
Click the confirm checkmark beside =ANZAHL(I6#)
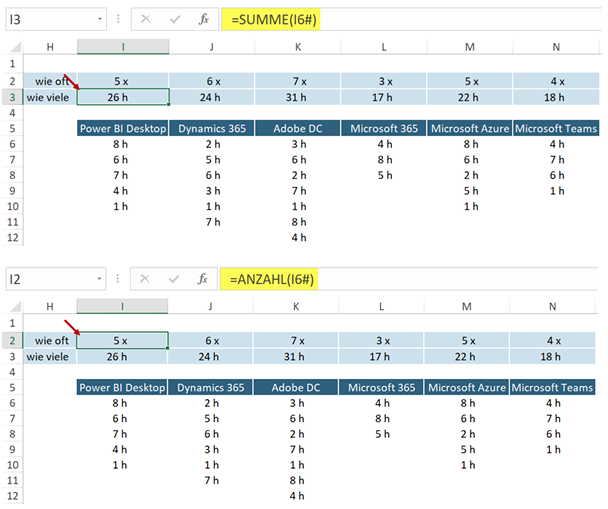[174, 279]
